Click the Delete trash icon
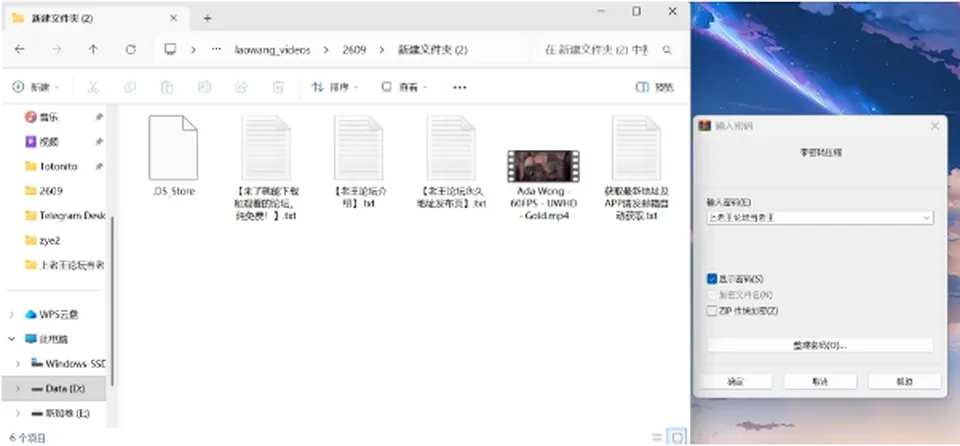This screenshot has height=446, width=960. tap(278, 88)
